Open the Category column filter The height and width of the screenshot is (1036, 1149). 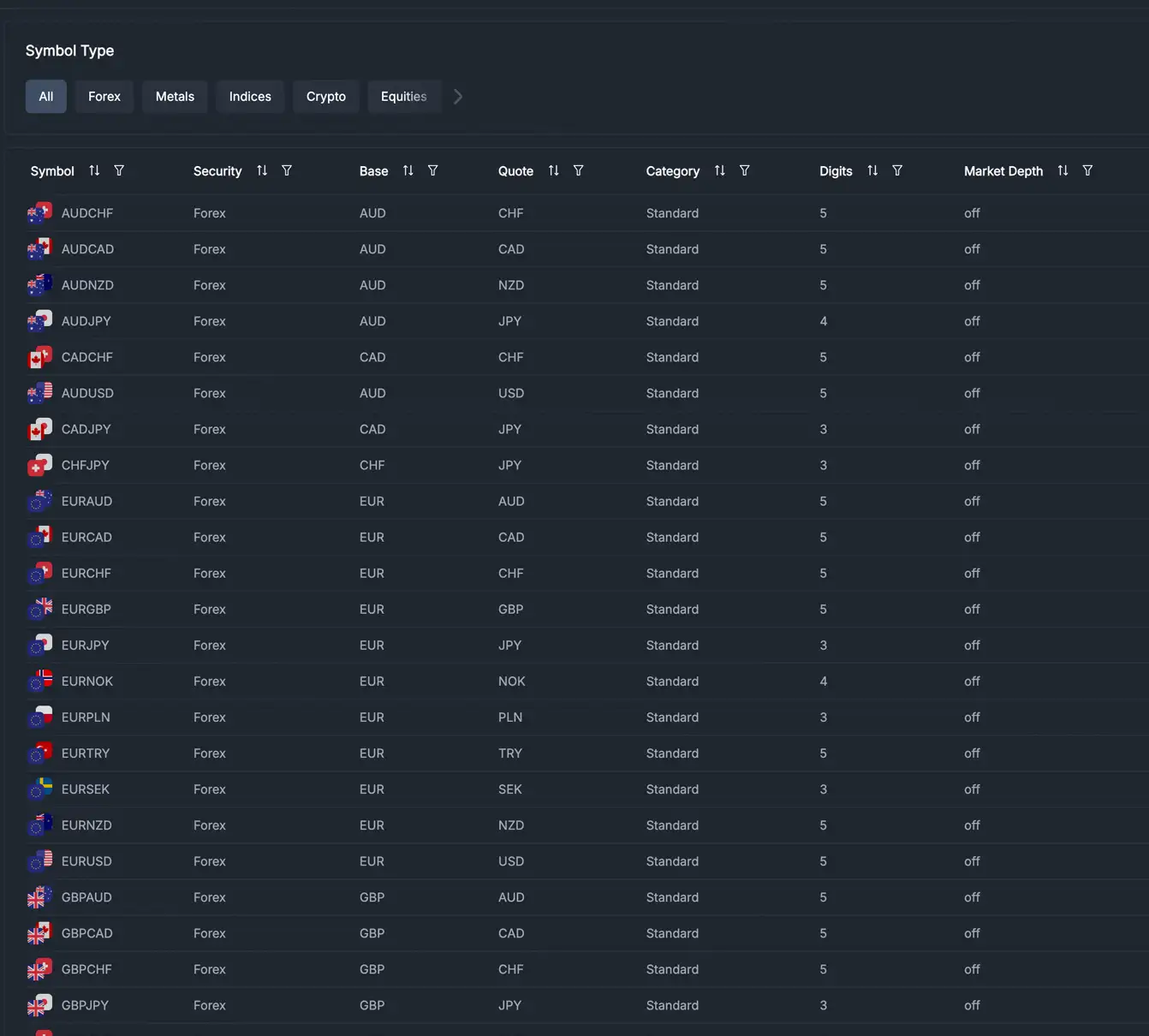tap(745, 170)
